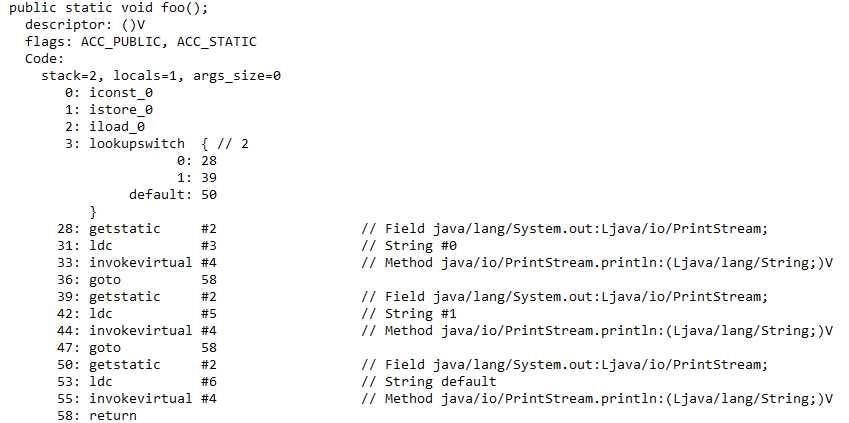Click the invokevirtual instruction at offset 33
The height and width of the screenshot is (423, 849).
point(140,263)
